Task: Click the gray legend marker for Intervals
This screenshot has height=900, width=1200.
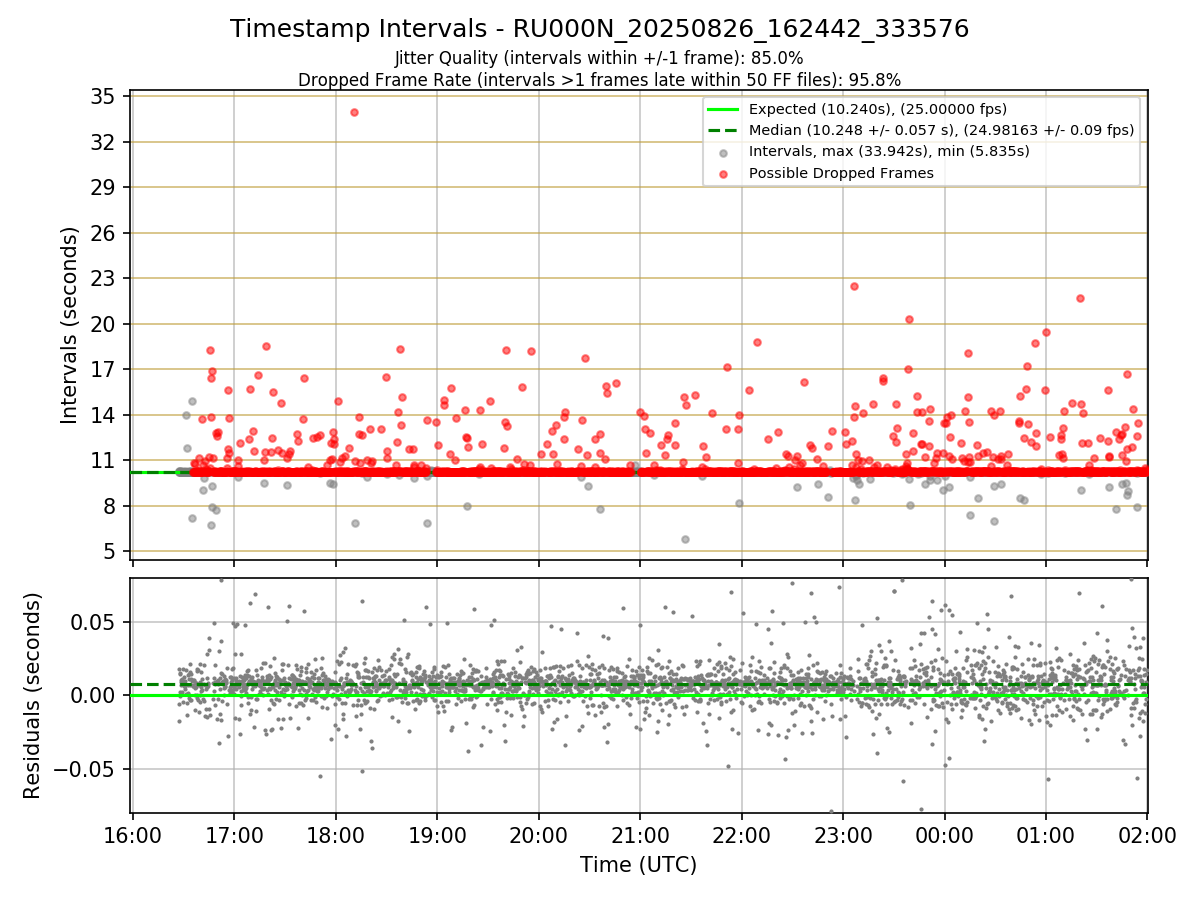Action: (724, 152)
